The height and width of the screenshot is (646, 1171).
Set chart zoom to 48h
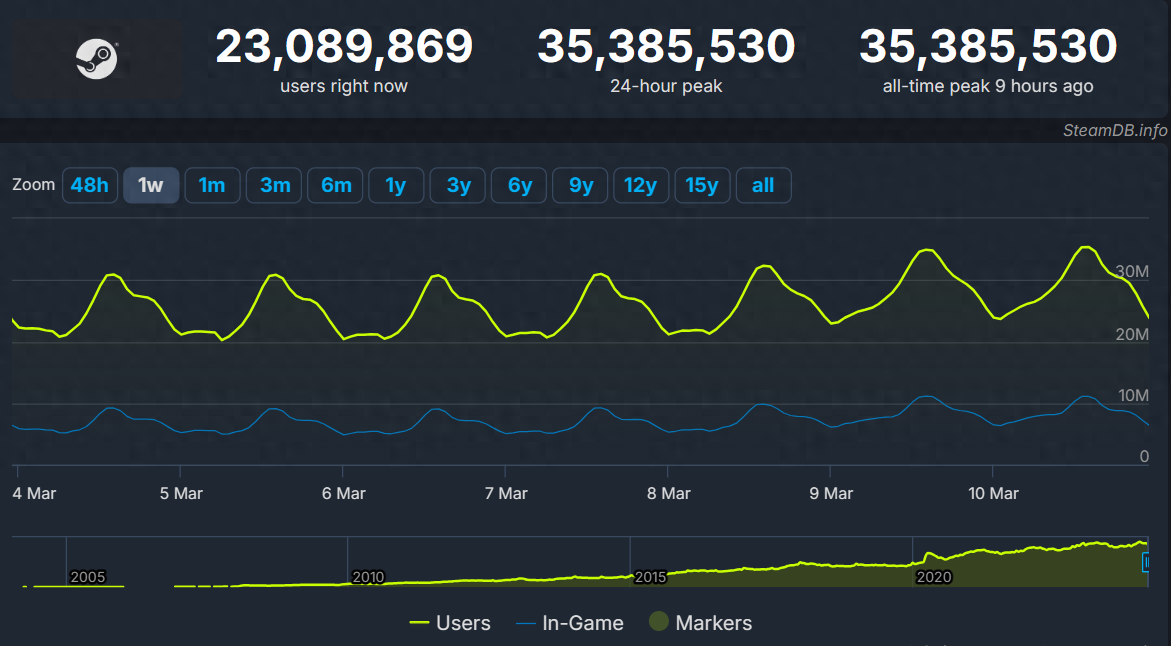[90, 185]
